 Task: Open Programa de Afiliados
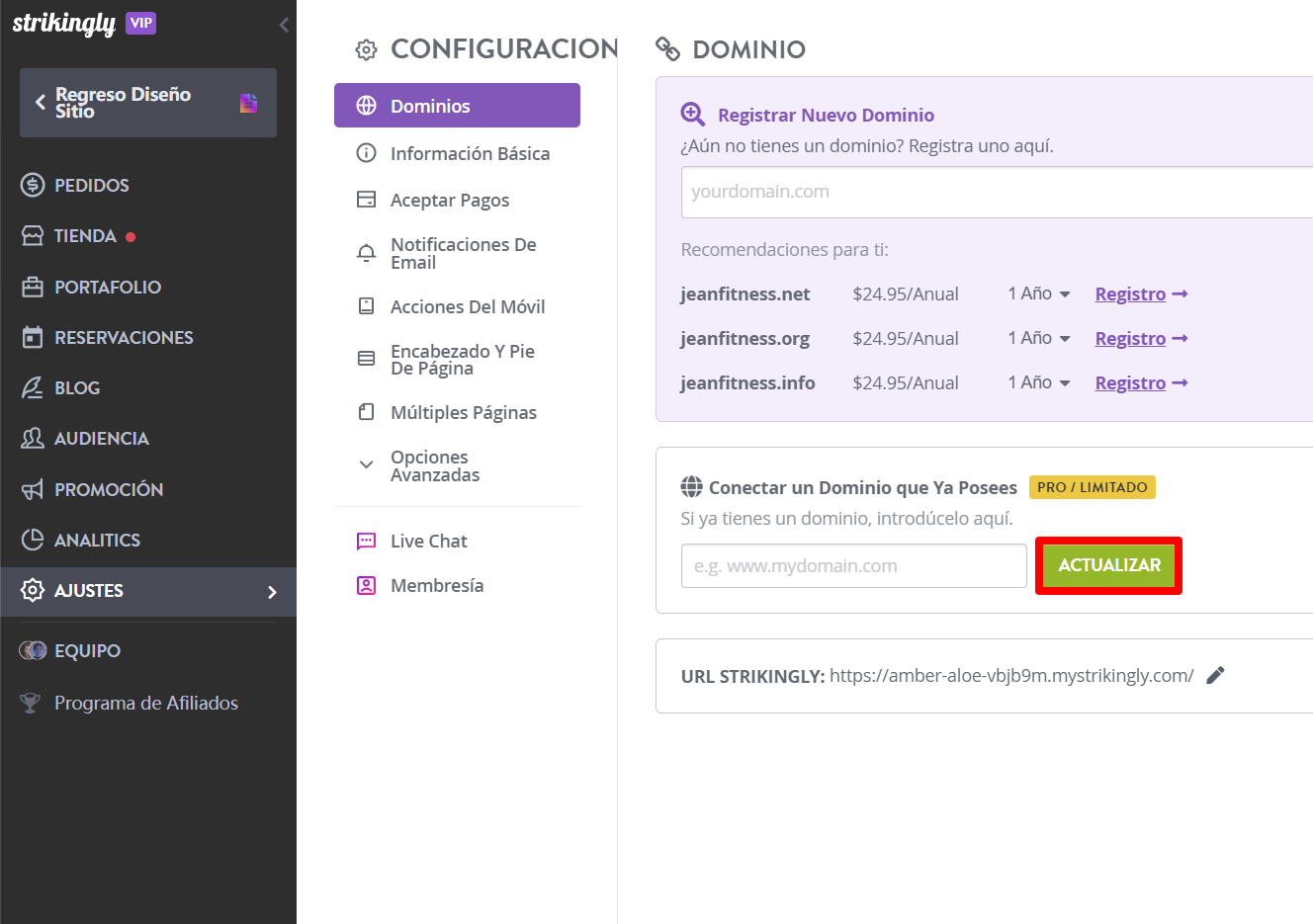click(146, 703)
